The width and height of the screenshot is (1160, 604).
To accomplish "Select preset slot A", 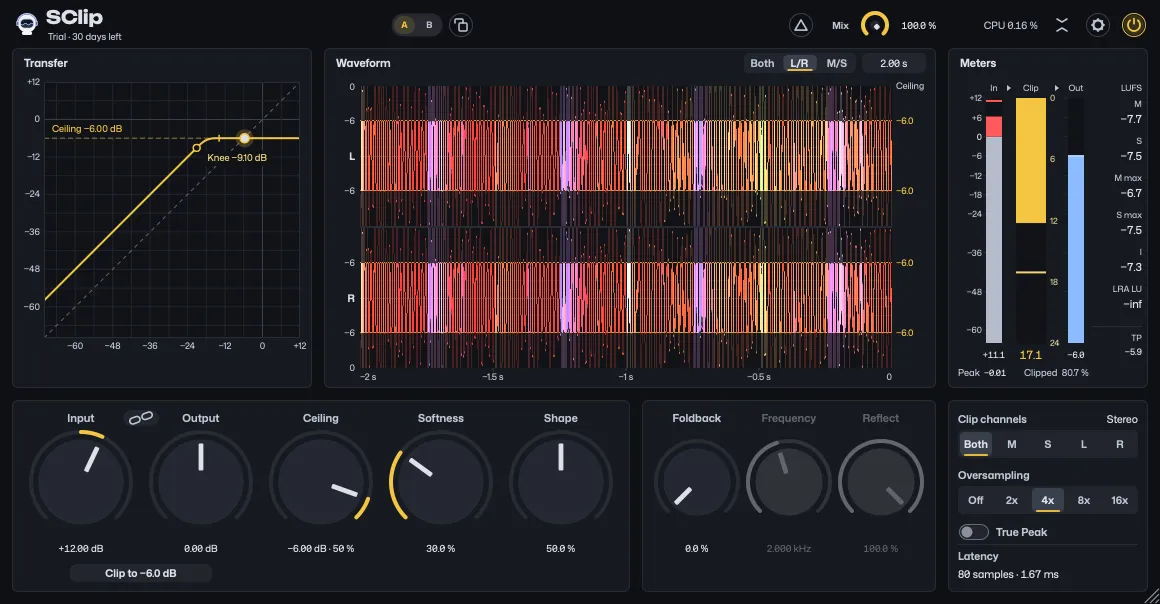I will pyautogui.click(x=404, y=25).
